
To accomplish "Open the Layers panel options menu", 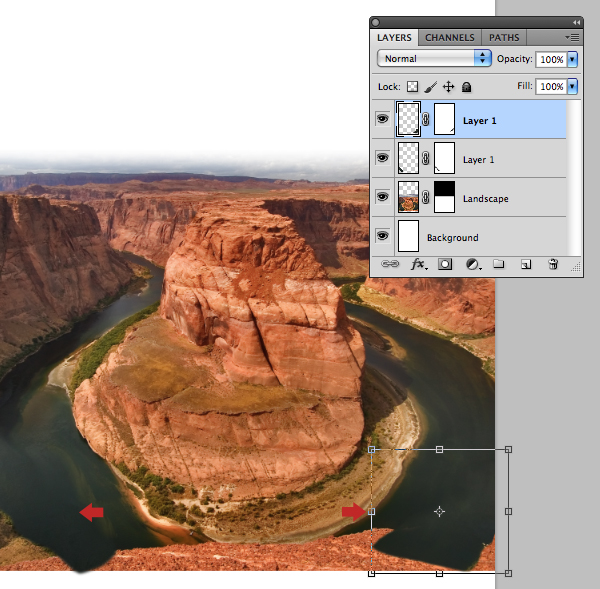I will (x=572, y=38).
